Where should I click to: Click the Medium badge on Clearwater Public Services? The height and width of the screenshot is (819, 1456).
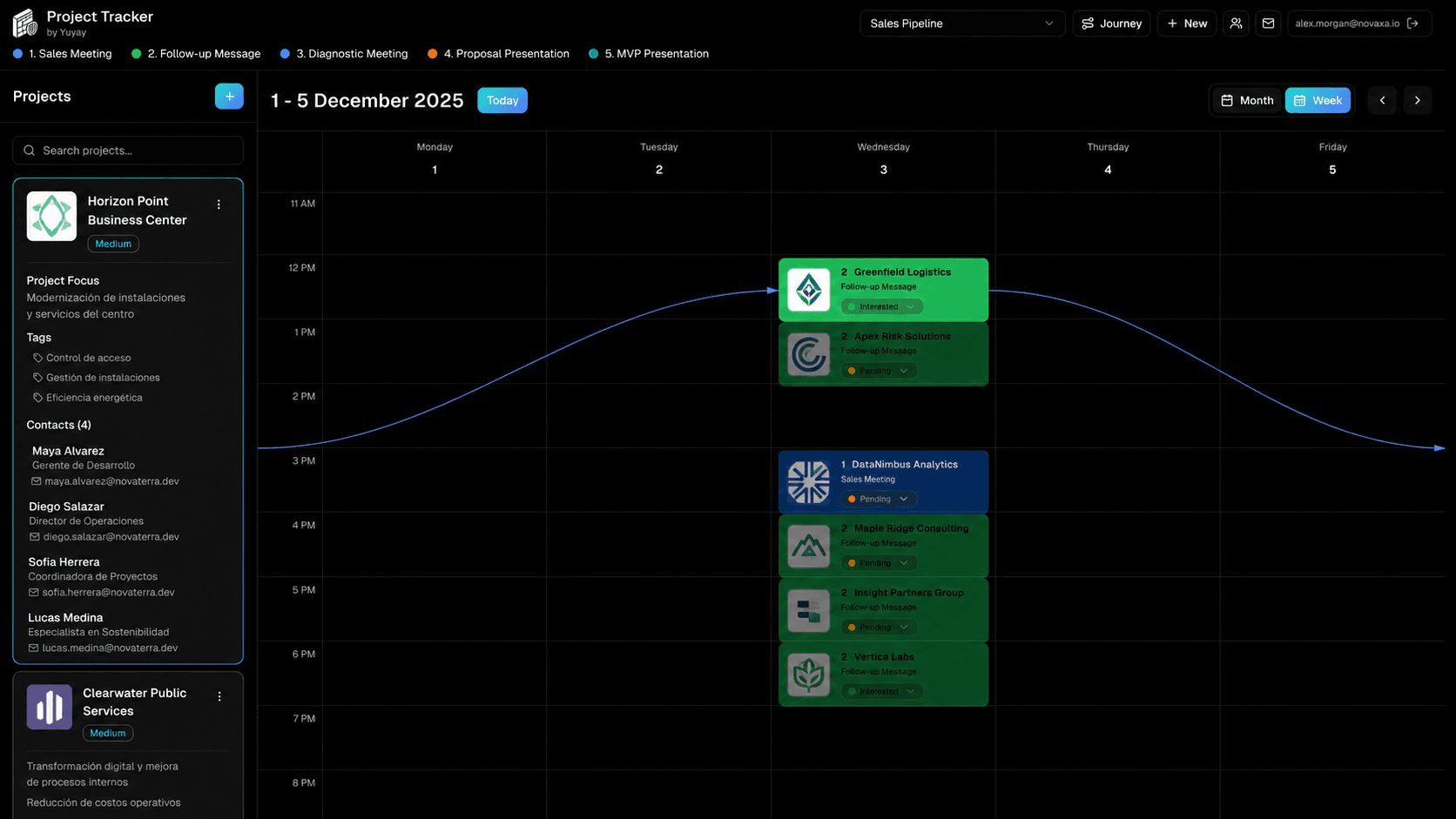tap(108, 733)
